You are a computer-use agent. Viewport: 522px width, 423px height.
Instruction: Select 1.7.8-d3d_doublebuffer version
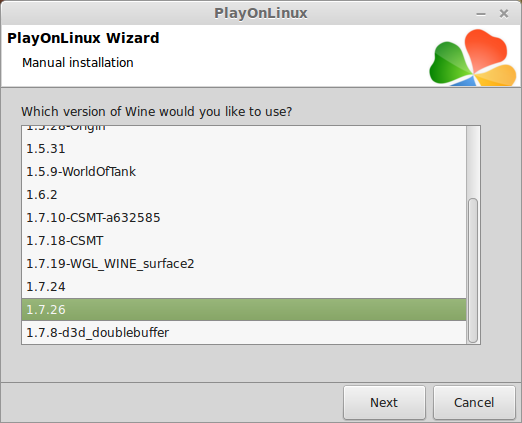pyautogui.click(x=244, y=333)
